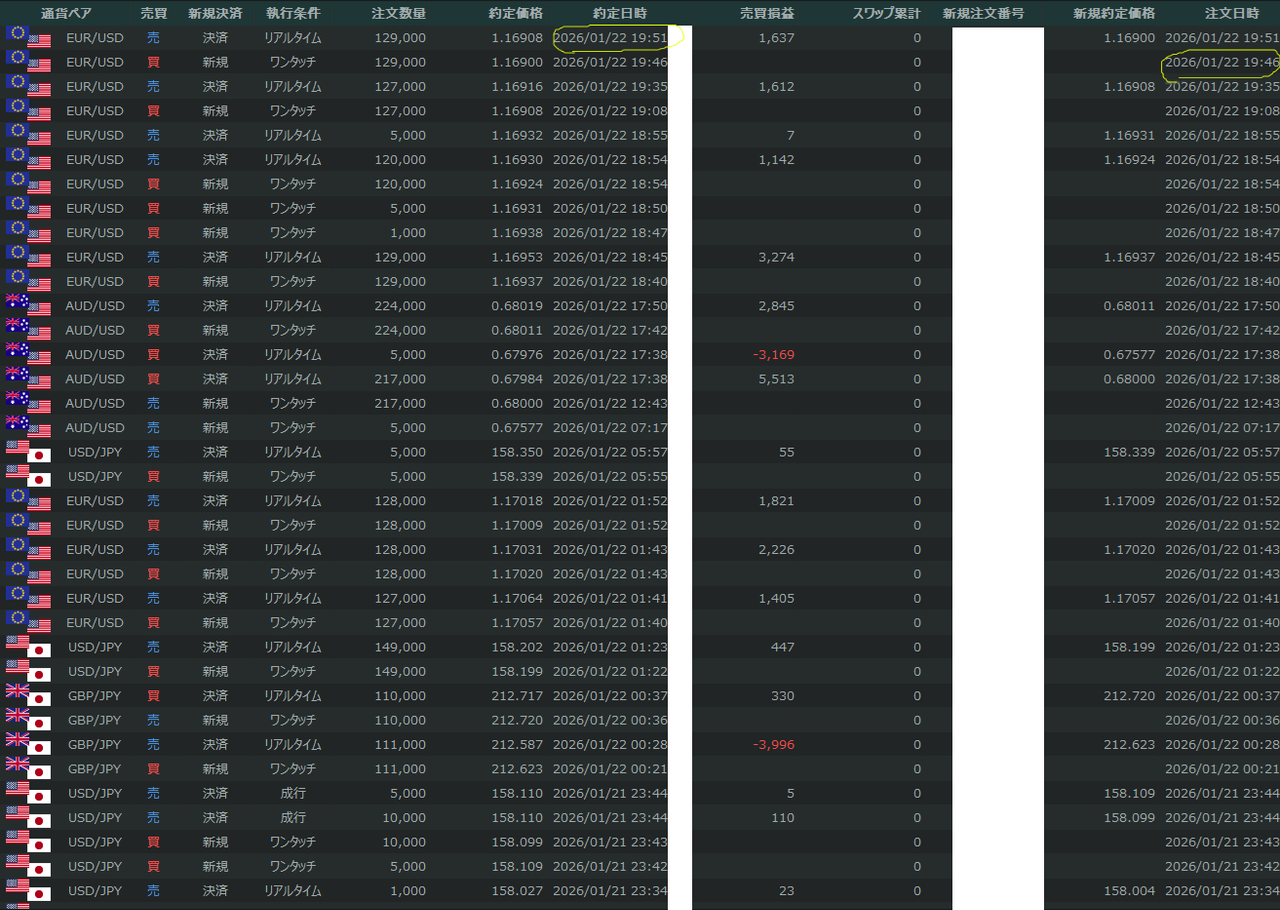Click the 注文数量 column header
This screenshot has width=1280, height=910.
pos(398,13)
